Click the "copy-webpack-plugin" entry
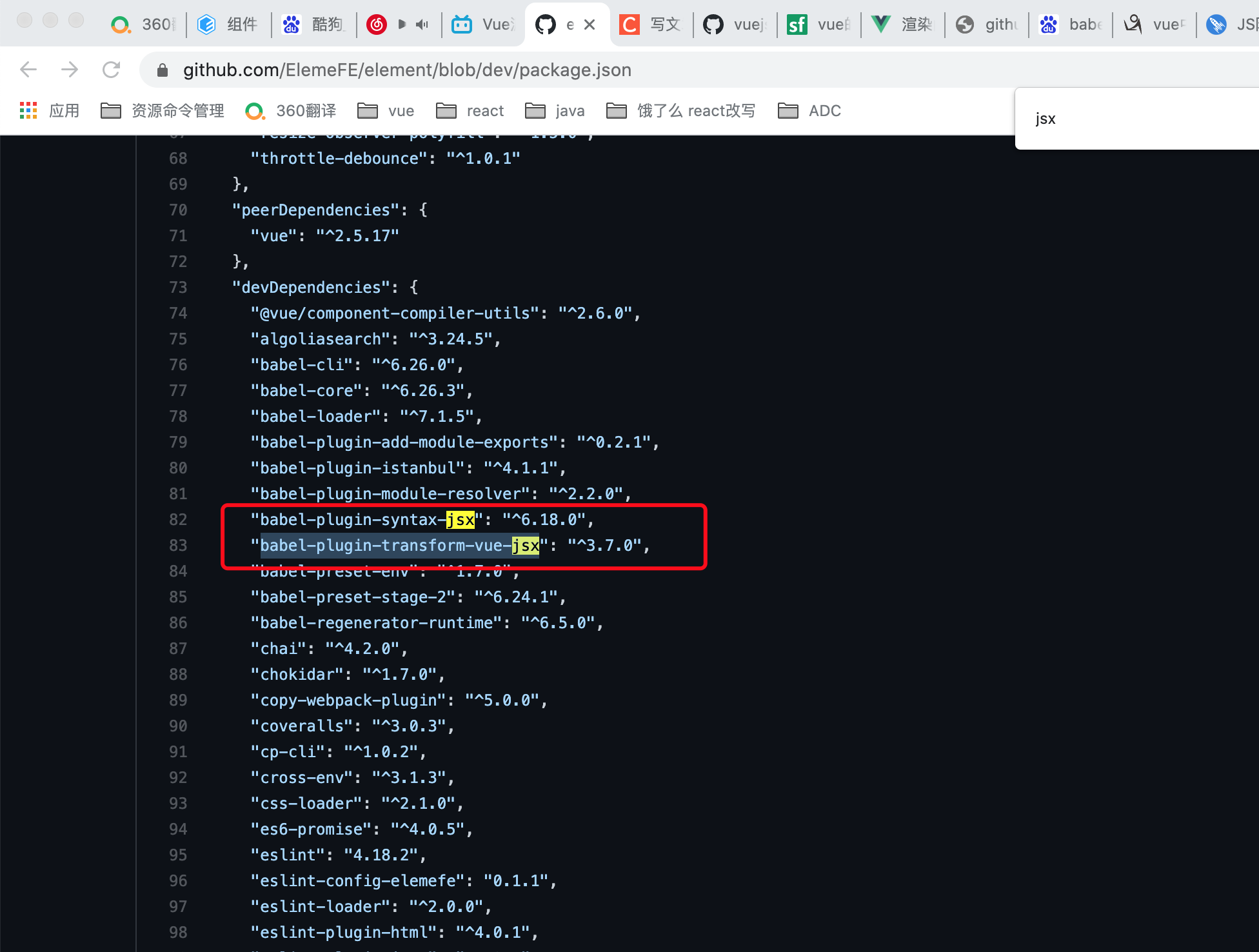Screen dimensions: 1259x952 click(x=399, y=700)
